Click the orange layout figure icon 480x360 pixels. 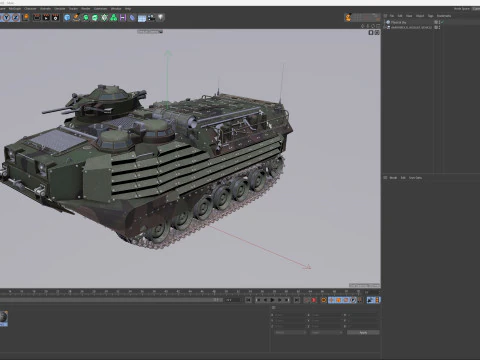(x=348, y=18)
